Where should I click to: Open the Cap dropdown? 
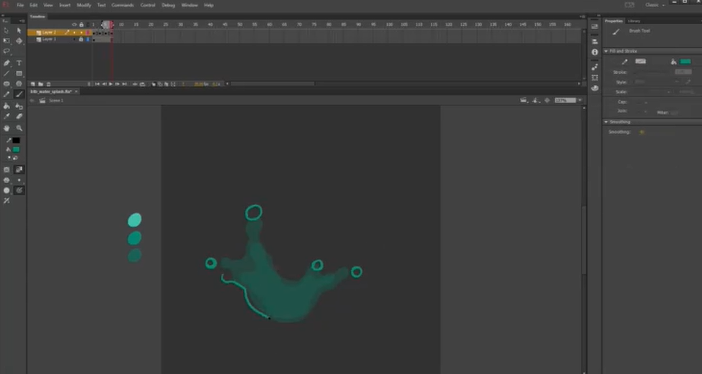tap(646, 102)
